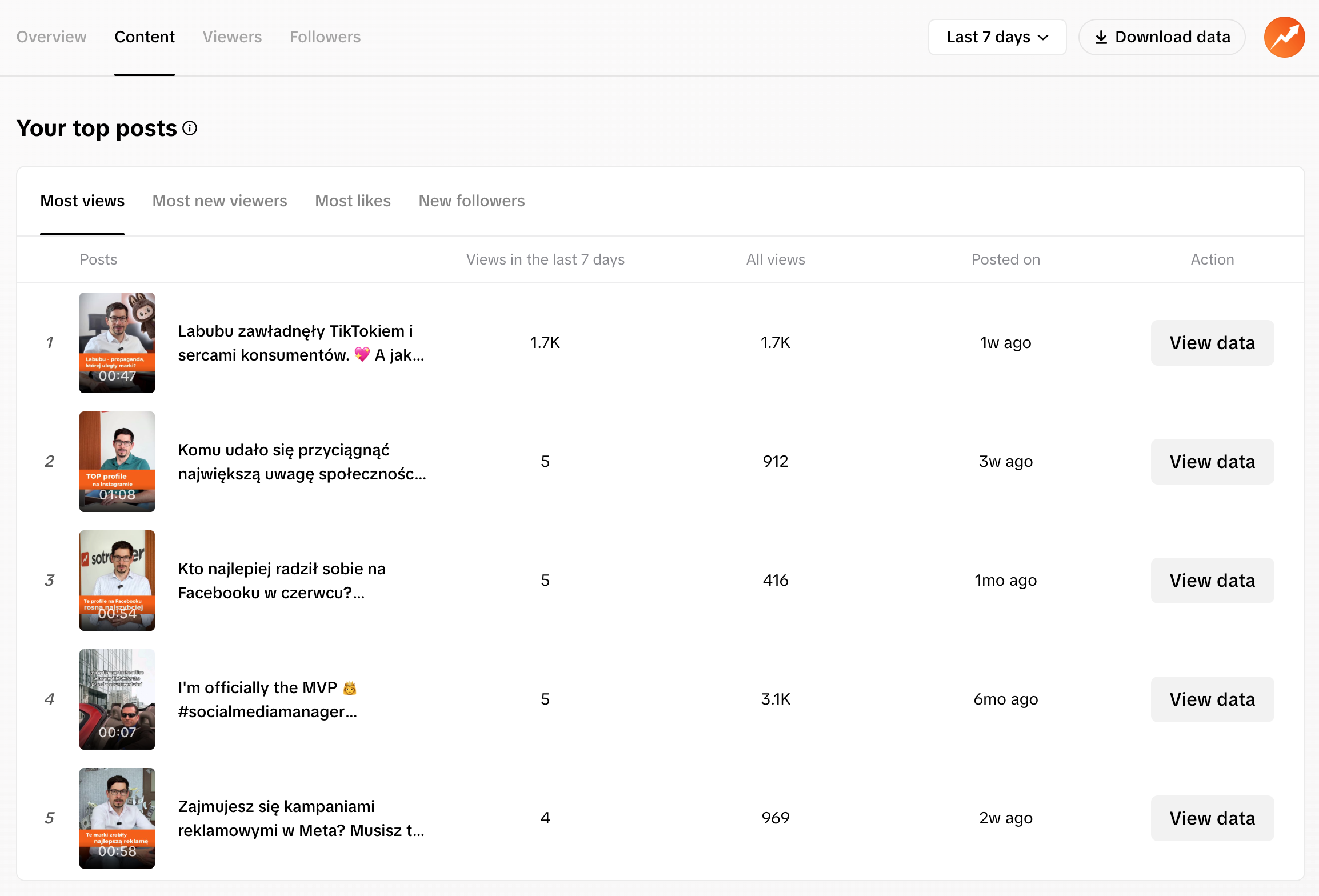Click the "All views" column header
1319x896 pixels.
(775, 259)
